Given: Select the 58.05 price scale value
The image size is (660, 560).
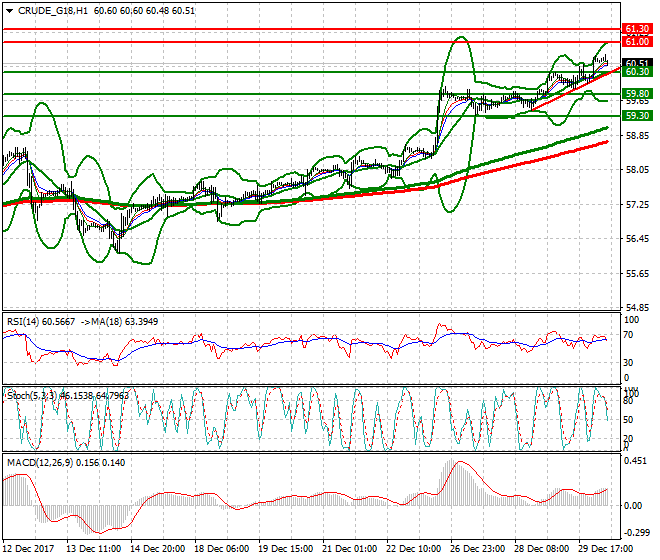Looking at the screenshot, I should (x=637, y=170).
